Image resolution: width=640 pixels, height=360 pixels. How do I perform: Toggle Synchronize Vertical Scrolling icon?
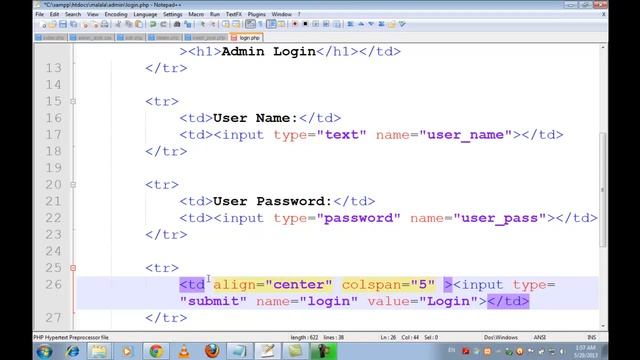(225, 24)
